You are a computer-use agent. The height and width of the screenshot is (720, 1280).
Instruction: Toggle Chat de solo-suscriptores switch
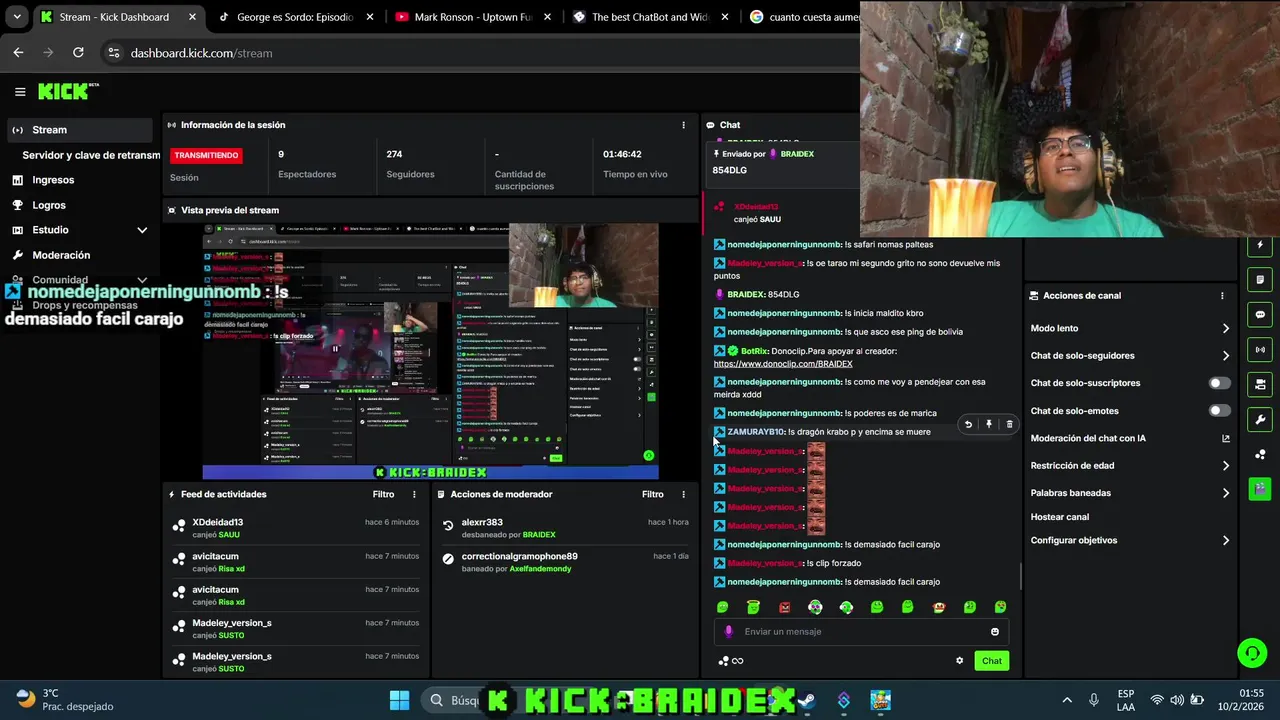1219,383
